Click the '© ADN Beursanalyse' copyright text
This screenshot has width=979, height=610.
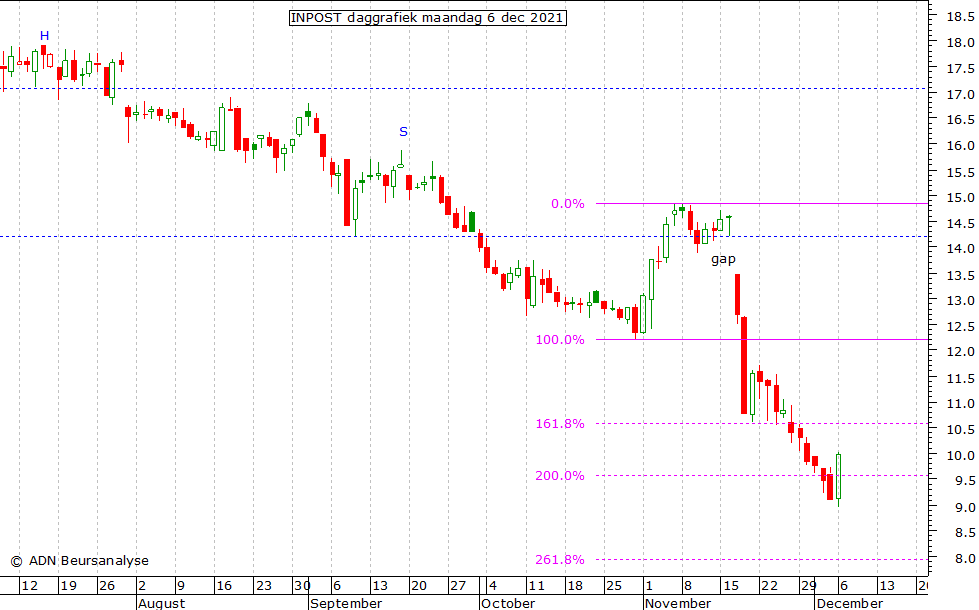click(80, 561)
